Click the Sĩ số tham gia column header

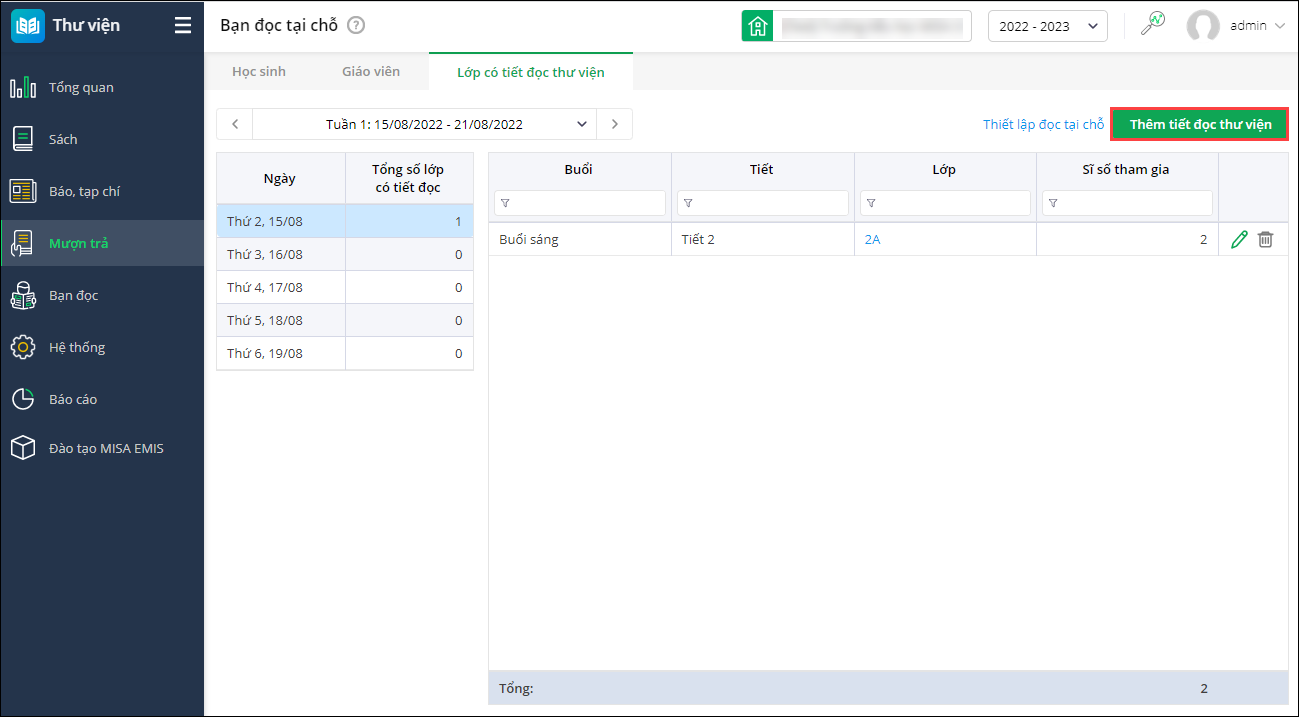click(1126, 169)
